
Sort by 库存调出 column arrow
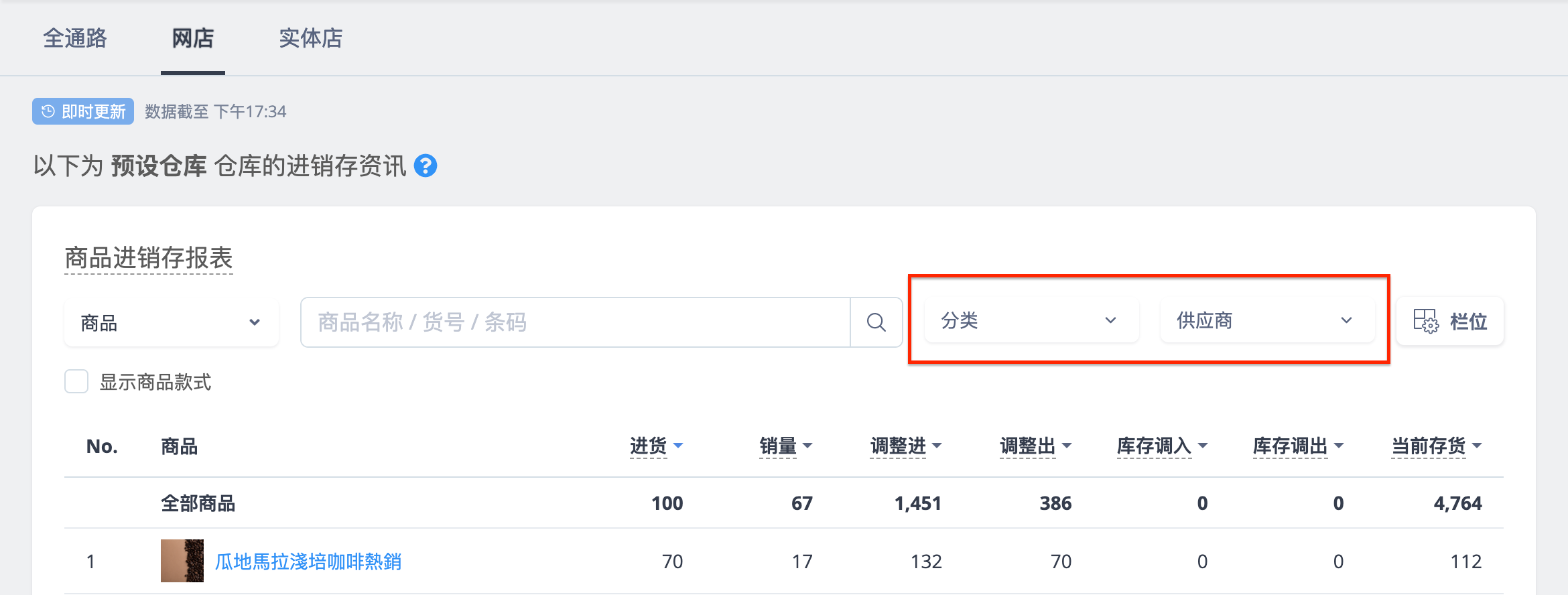pos(1339,446)
